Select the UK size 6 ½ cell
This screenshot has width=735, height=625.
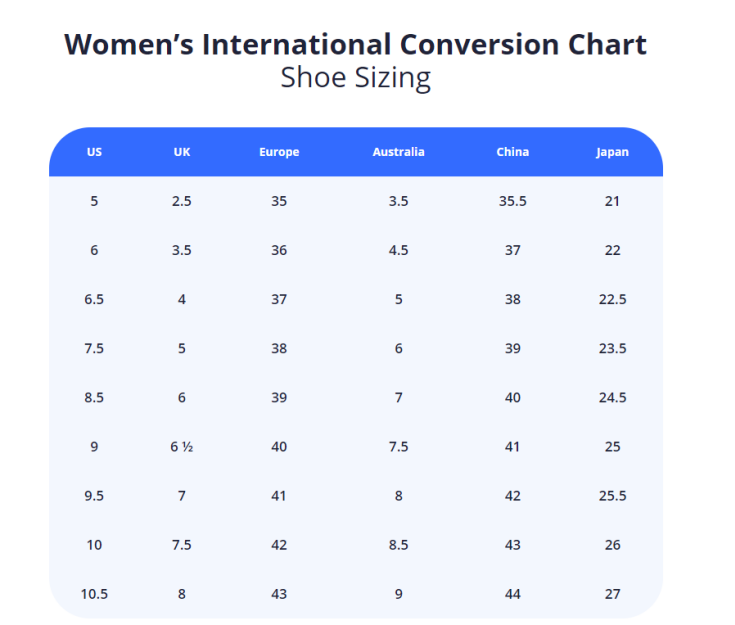(181, 447)
